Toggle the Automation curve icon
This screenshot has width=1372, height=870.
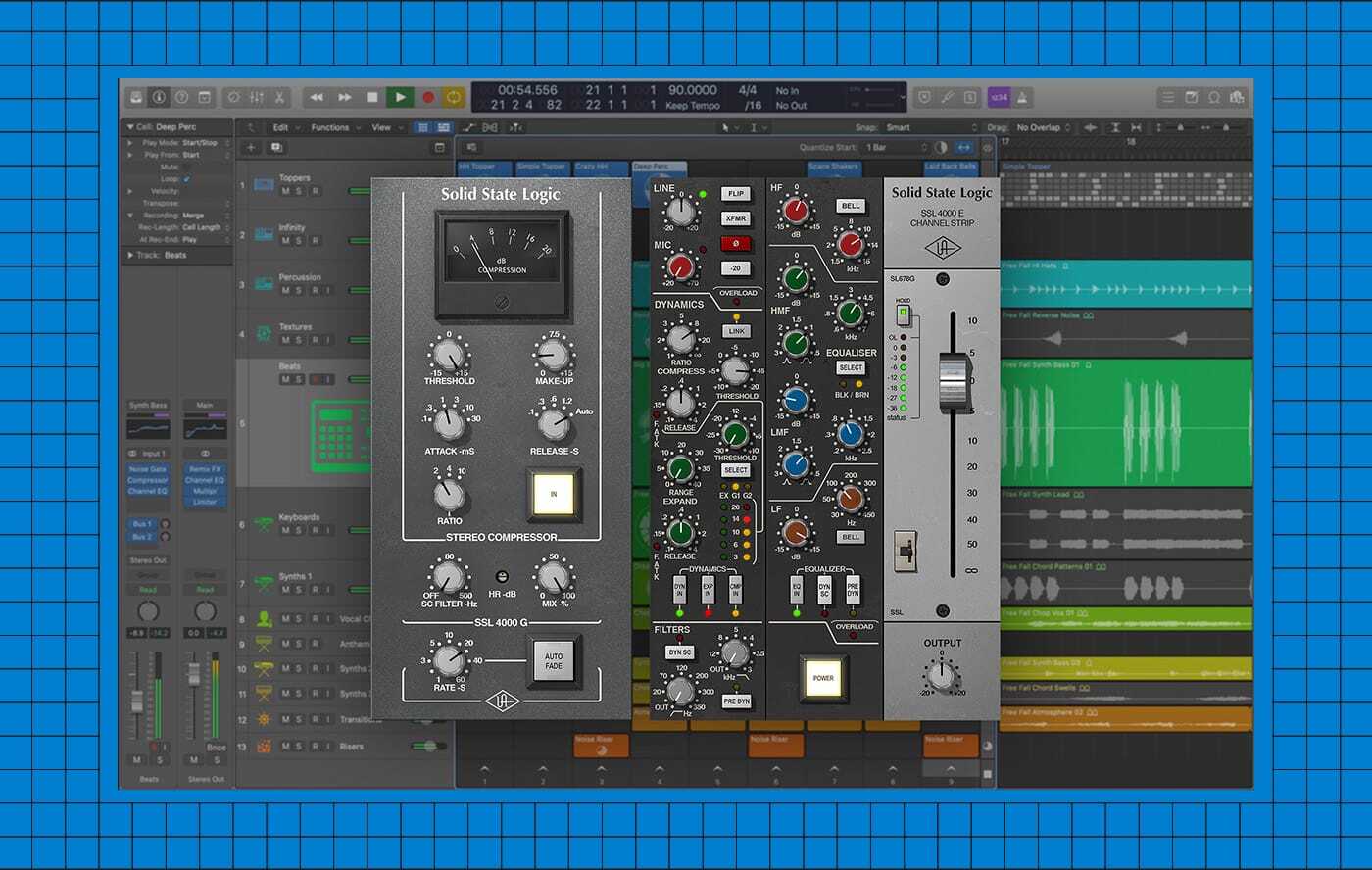(x=468, y=127)
